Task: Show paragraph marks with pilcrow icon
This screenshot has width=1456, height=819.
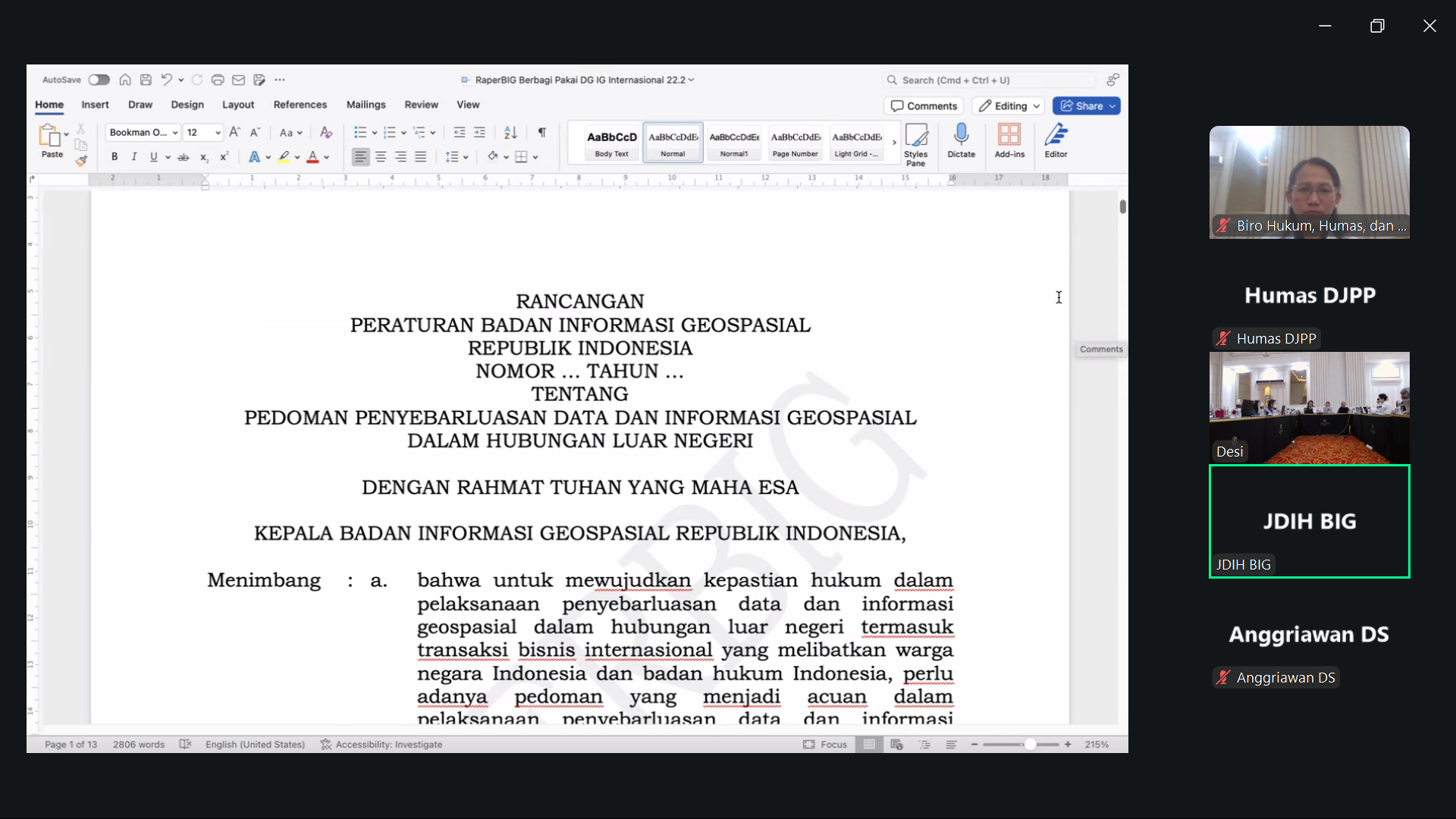Action: coord(542,133)
